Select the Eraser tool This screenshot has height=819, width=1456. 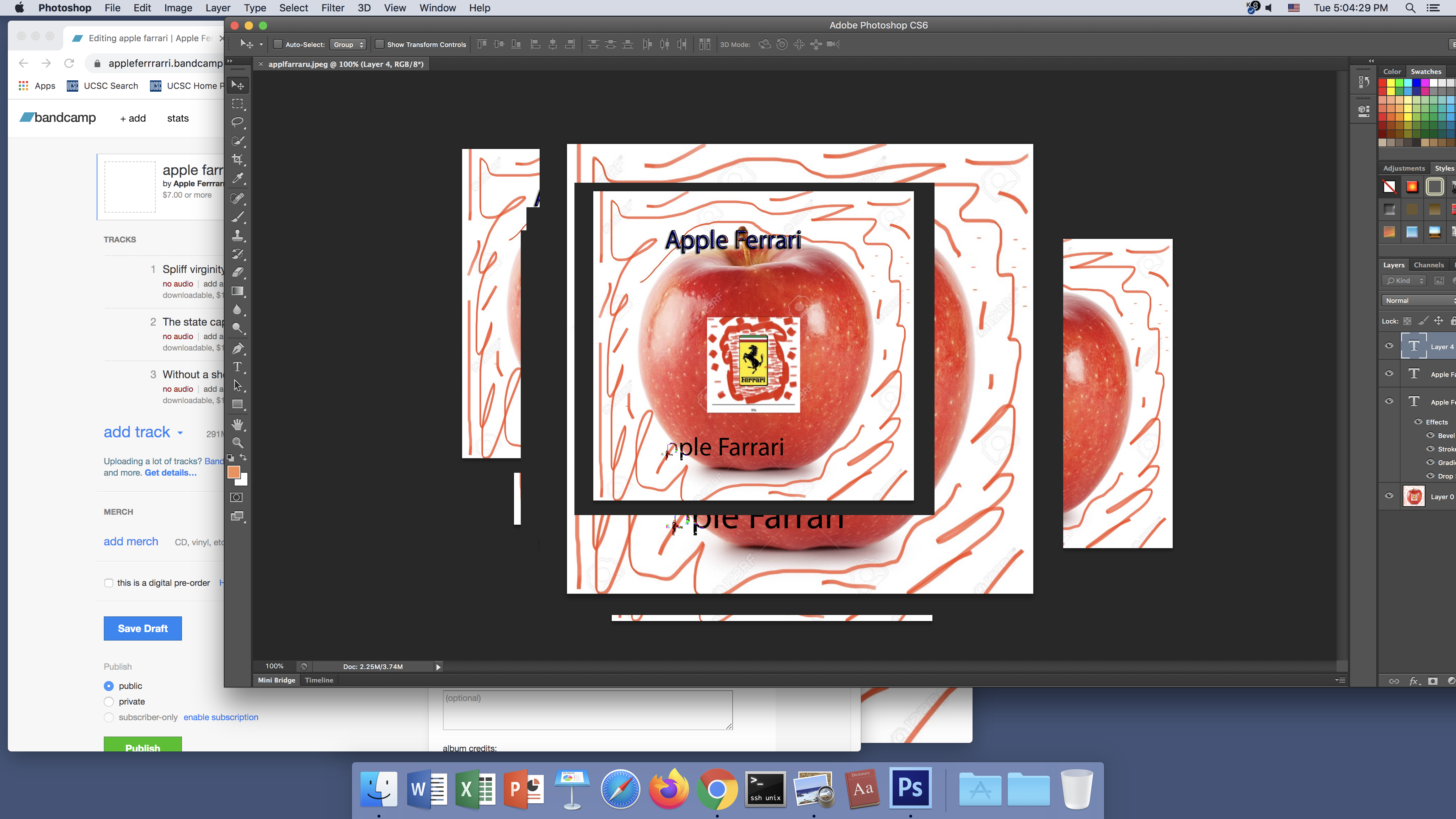pos(237,272)
